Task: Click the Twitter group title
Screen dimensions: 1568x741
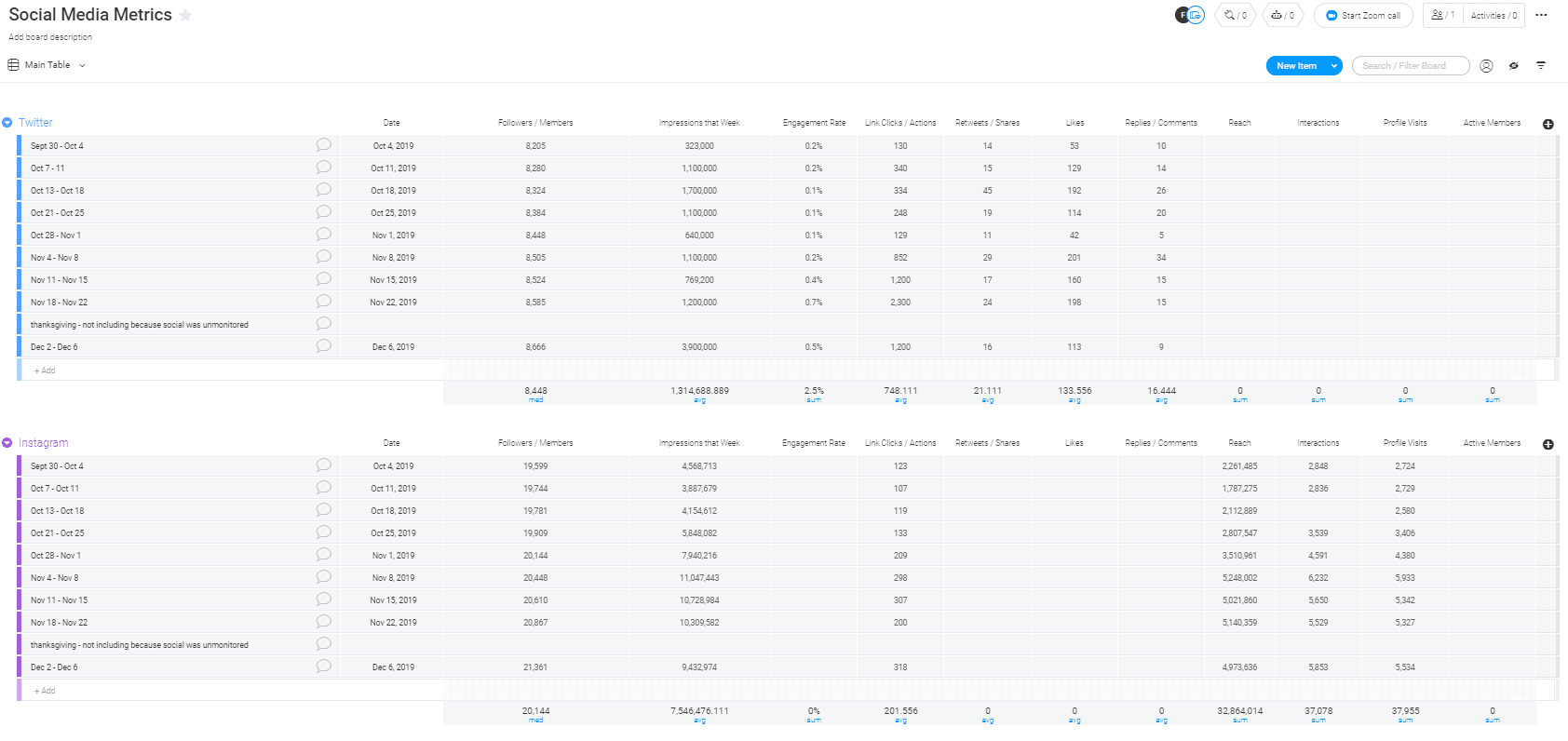Action: [x=35, y=123]
